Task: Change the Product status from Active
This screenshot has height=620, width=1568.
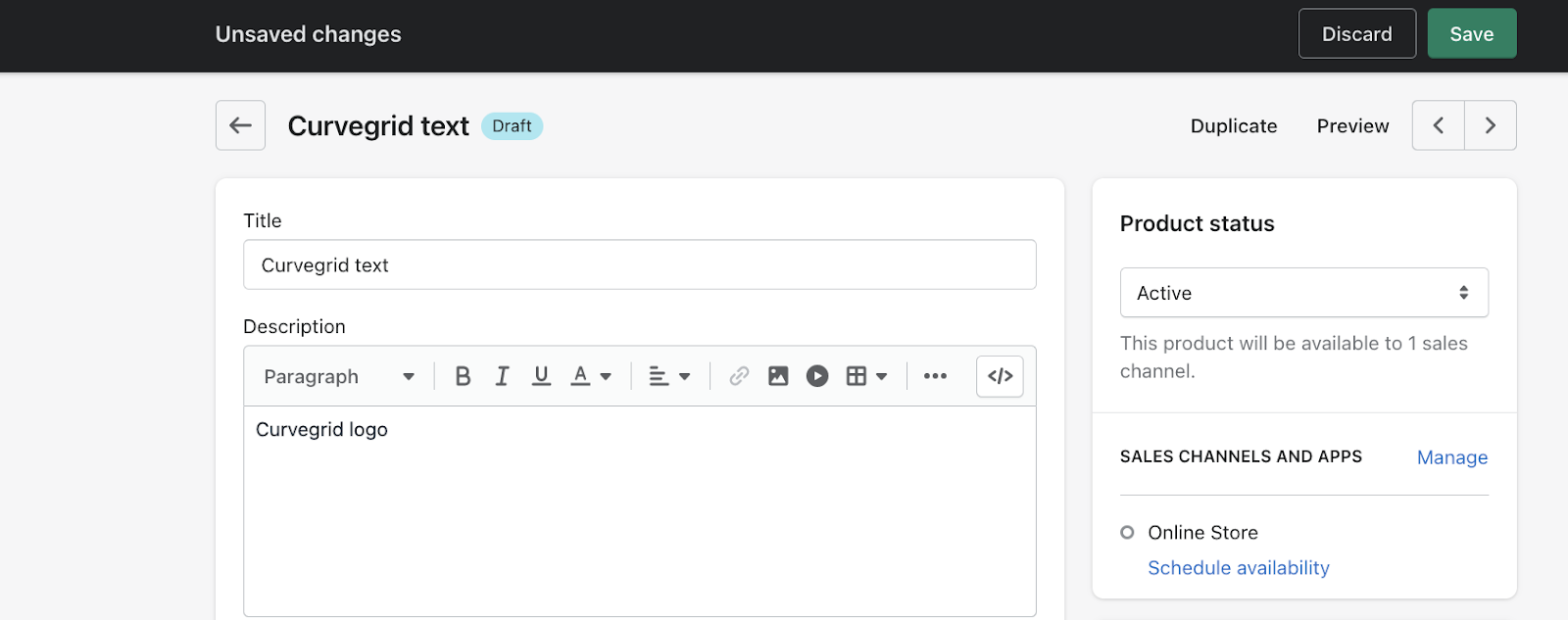Action: tap(1303, 293)
